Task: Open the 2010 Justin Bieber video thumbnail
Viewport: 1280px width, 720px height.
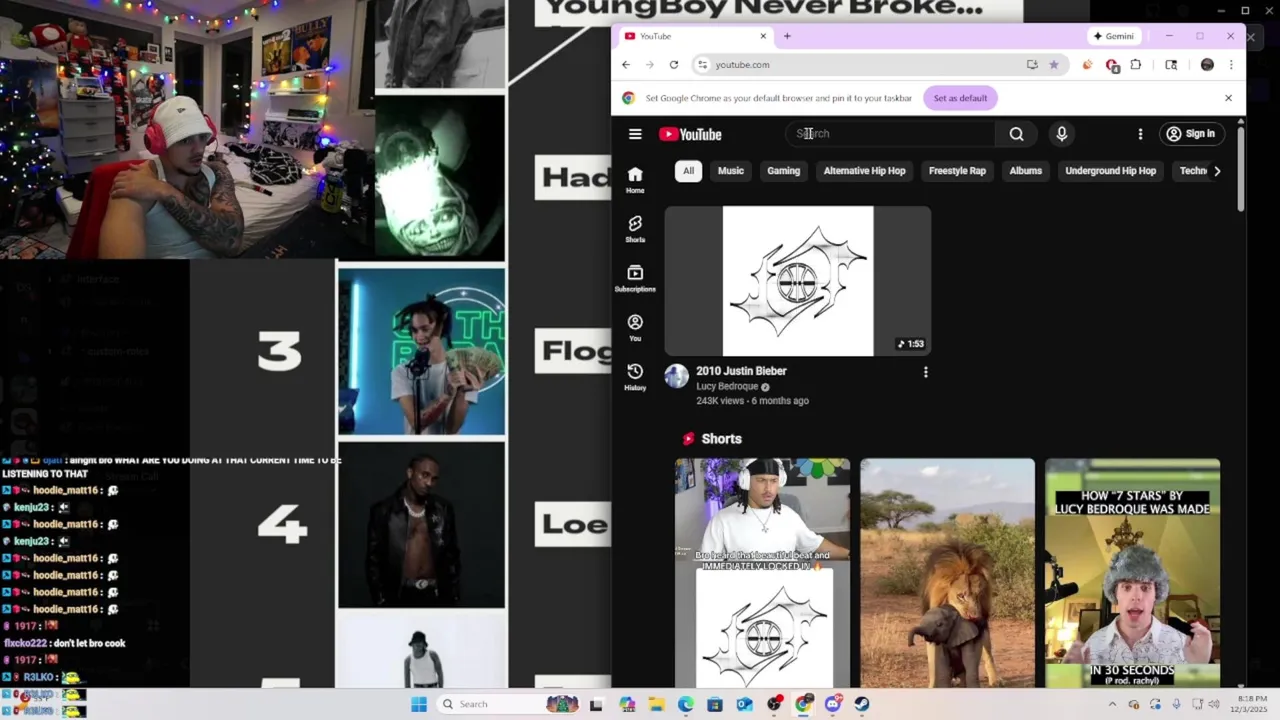Action: (x=798, y=281)
